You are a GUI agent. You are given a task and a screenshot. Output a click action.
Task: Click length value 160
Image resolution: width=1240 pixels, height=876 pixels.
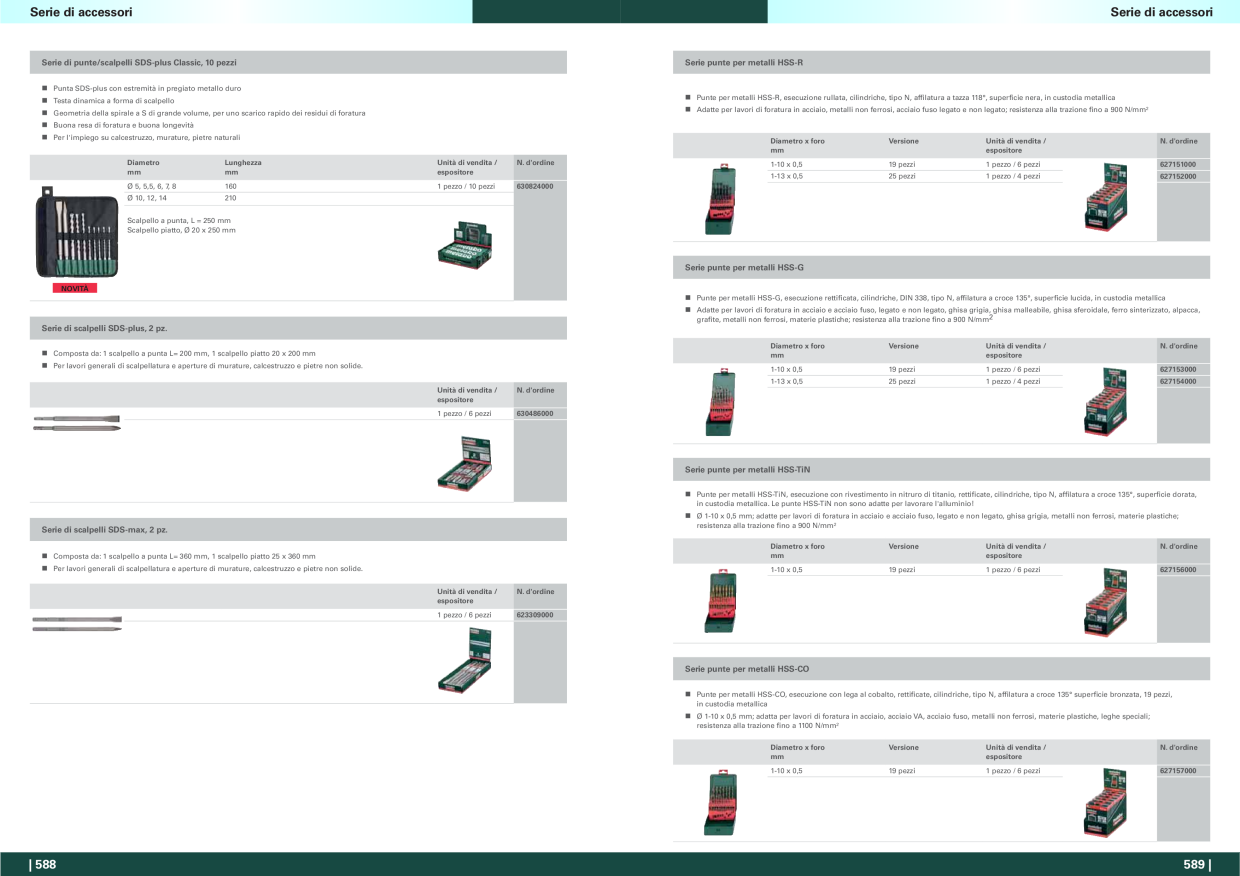pyautogui.click(x=231, y=186)
